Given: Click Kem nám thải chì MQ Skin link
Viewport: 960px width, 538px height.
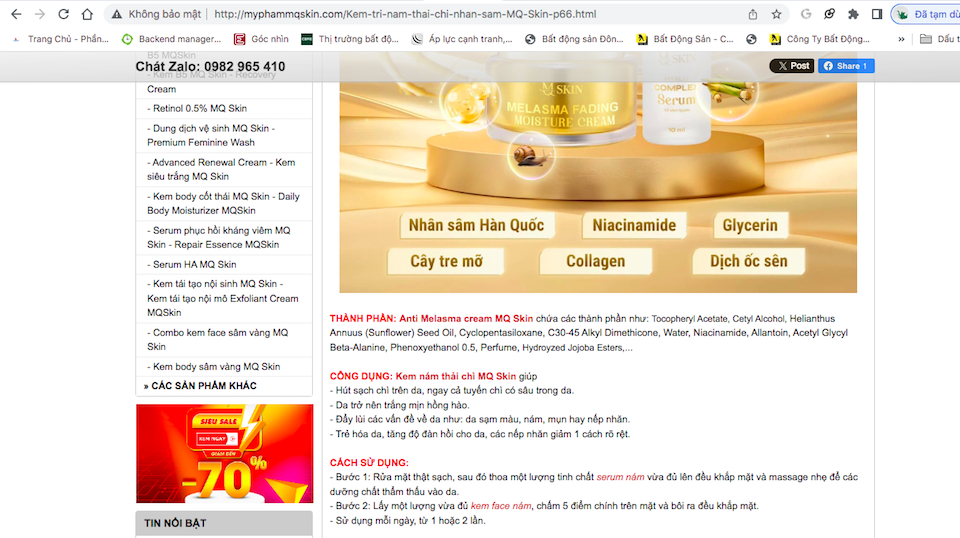Looking at the screenshot, I should (x=456, y=376).
